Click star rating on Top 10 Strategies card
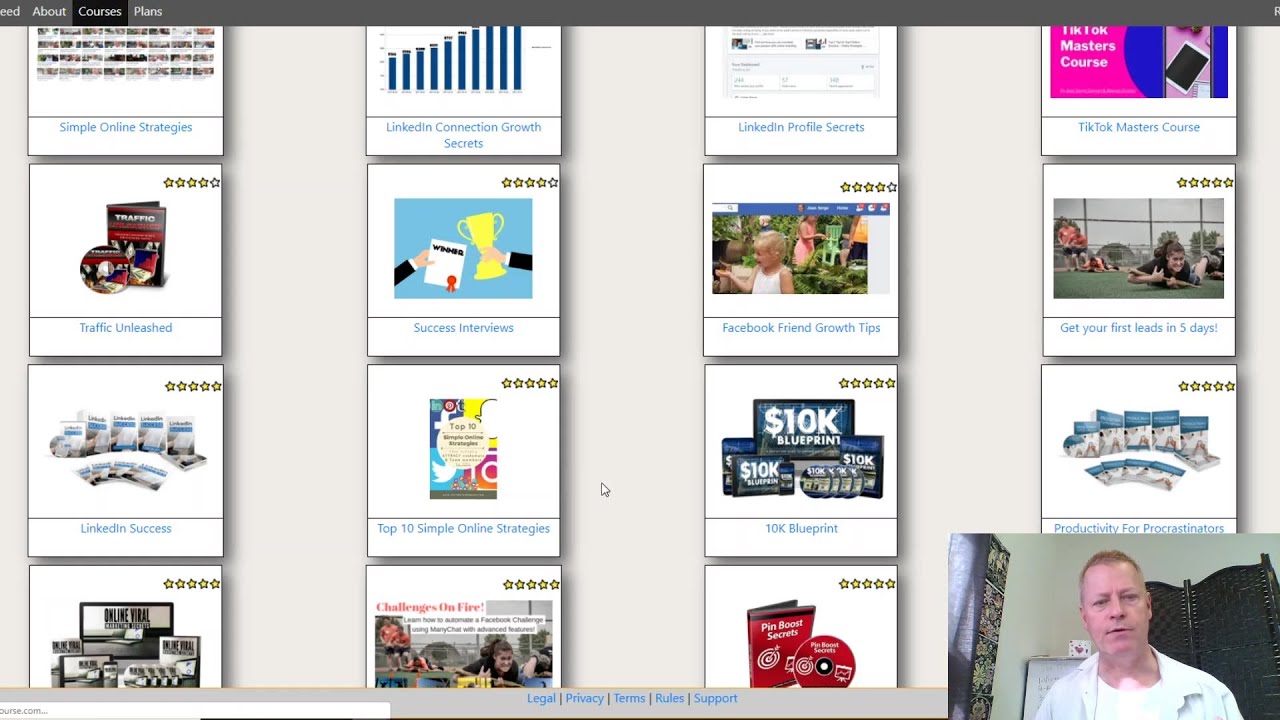This screenshot has width=1280, height=720. [530, 383]
